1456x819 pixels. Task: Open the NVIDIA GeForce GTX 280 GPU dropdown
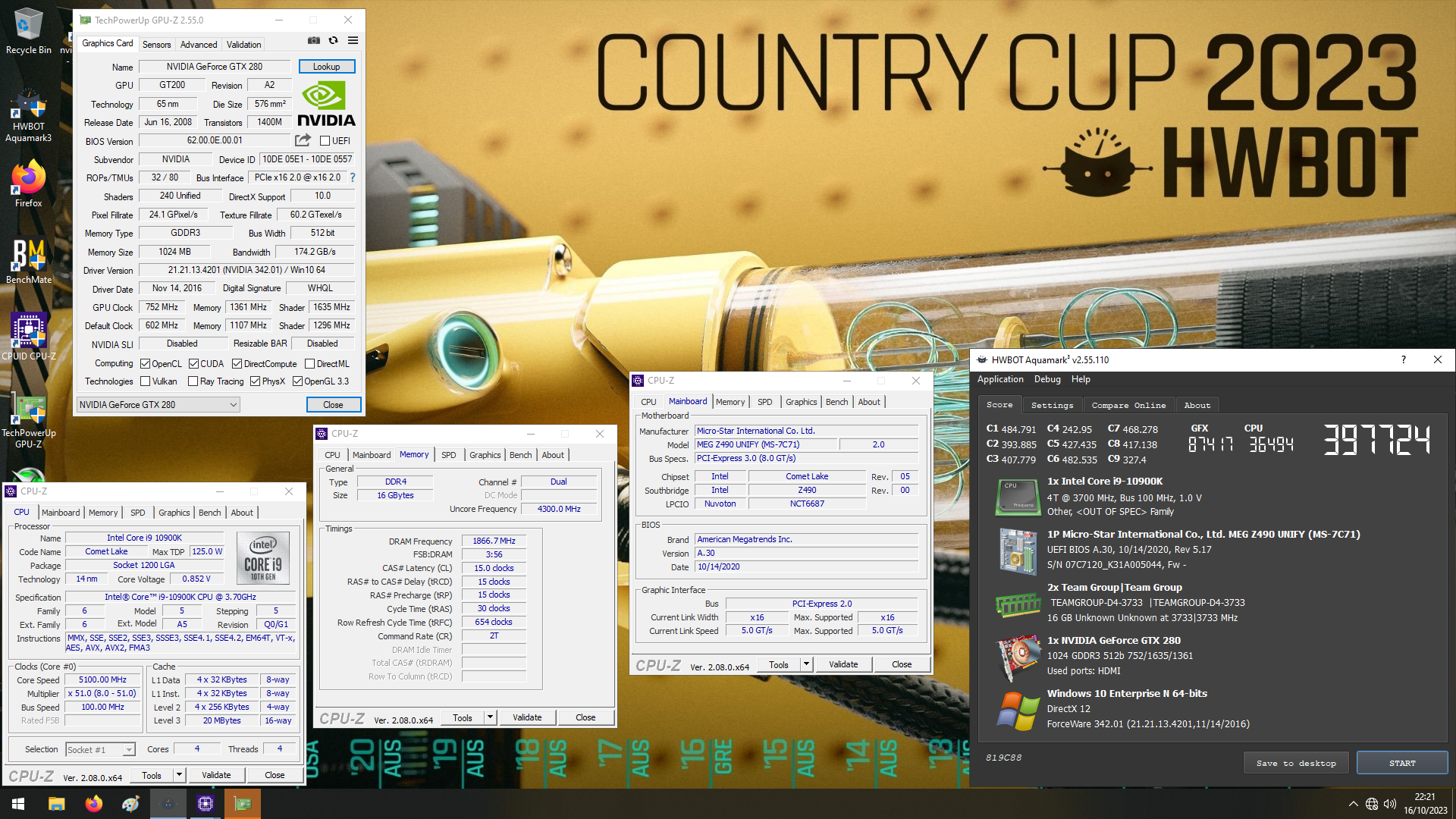[x=158, y=405]
